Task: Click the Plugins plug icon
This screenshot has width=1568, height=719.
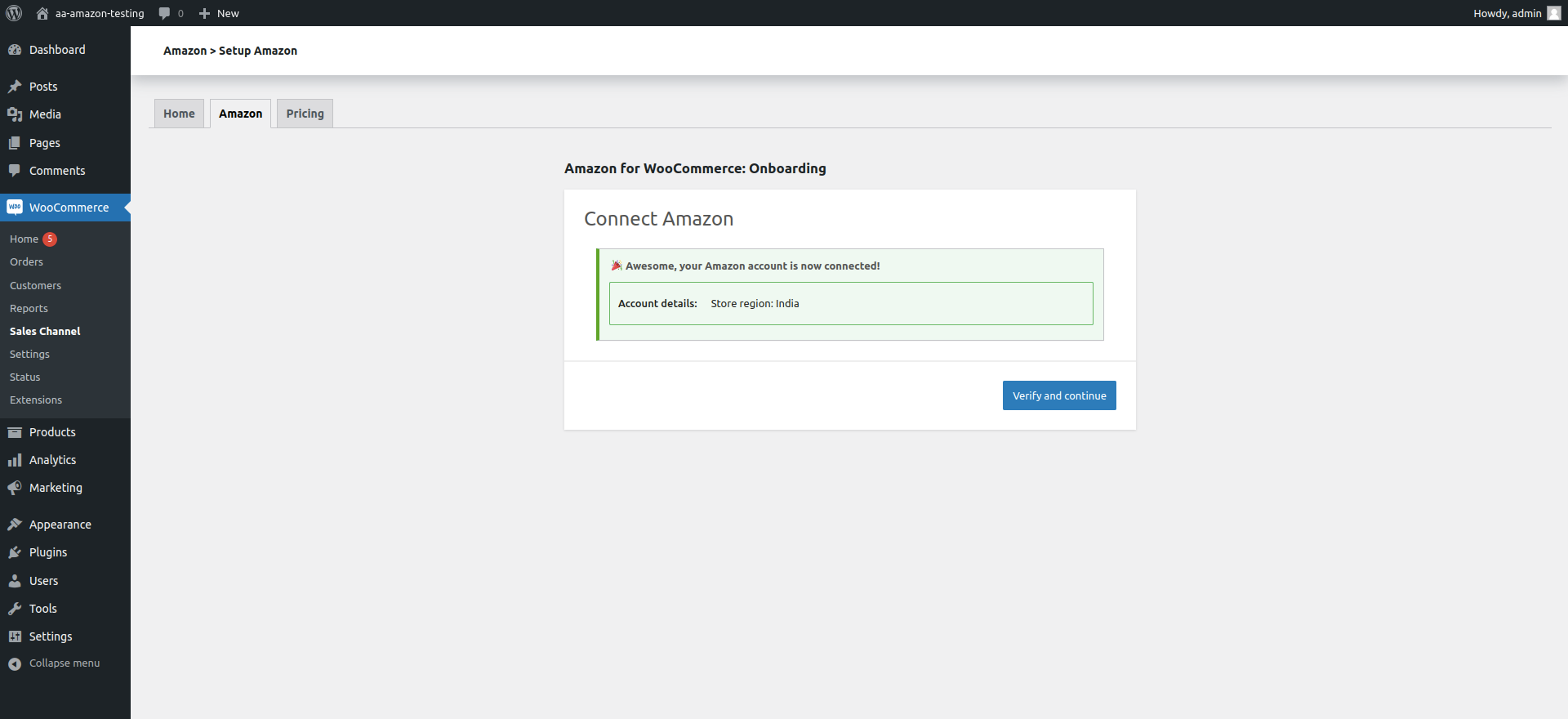Action: (15, 552)
